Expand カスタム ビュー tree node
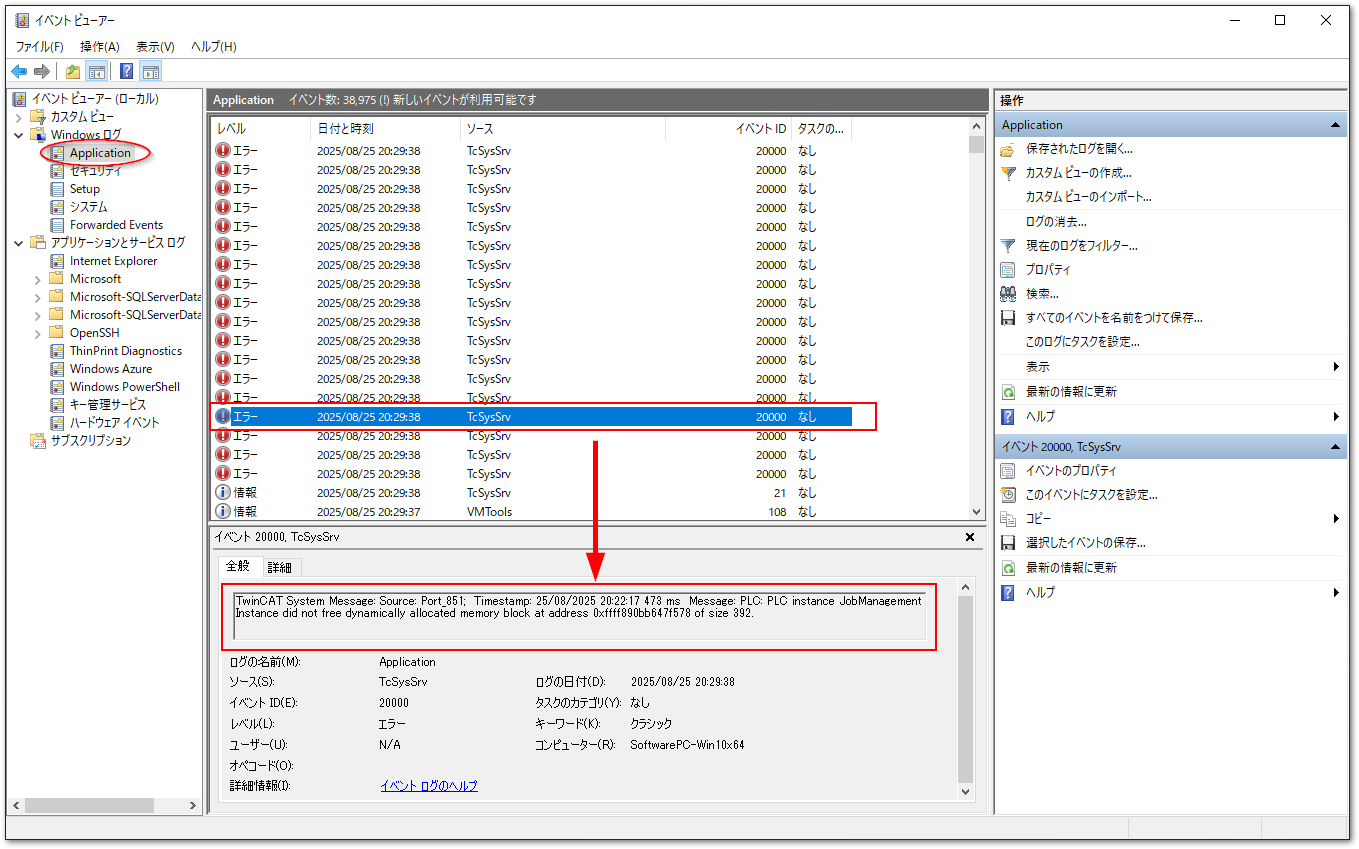The image size is (1359, 849). click(x=19, y=117)
